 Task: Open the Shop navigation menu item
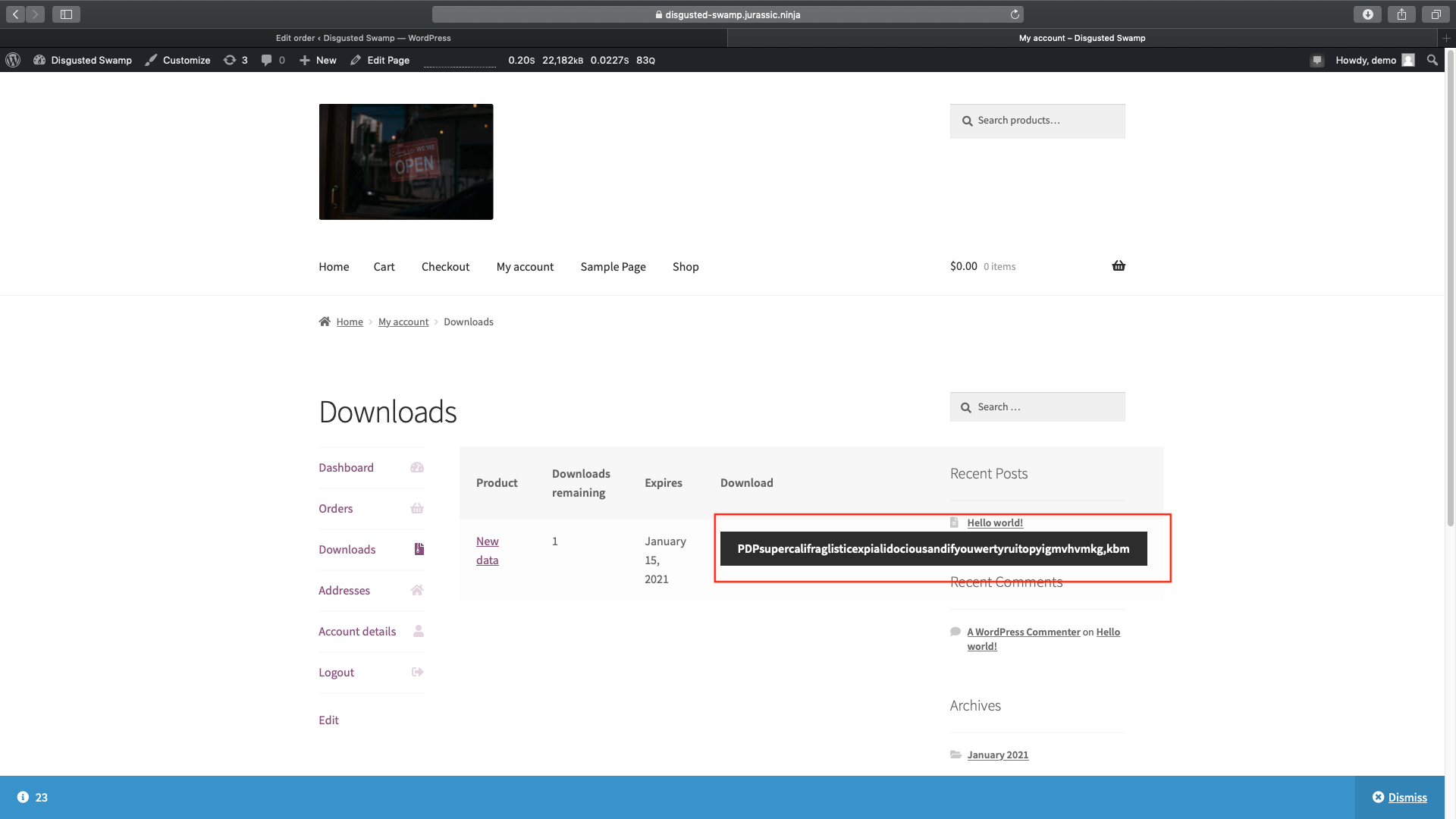pyautogui.click(x=686, y=266)
